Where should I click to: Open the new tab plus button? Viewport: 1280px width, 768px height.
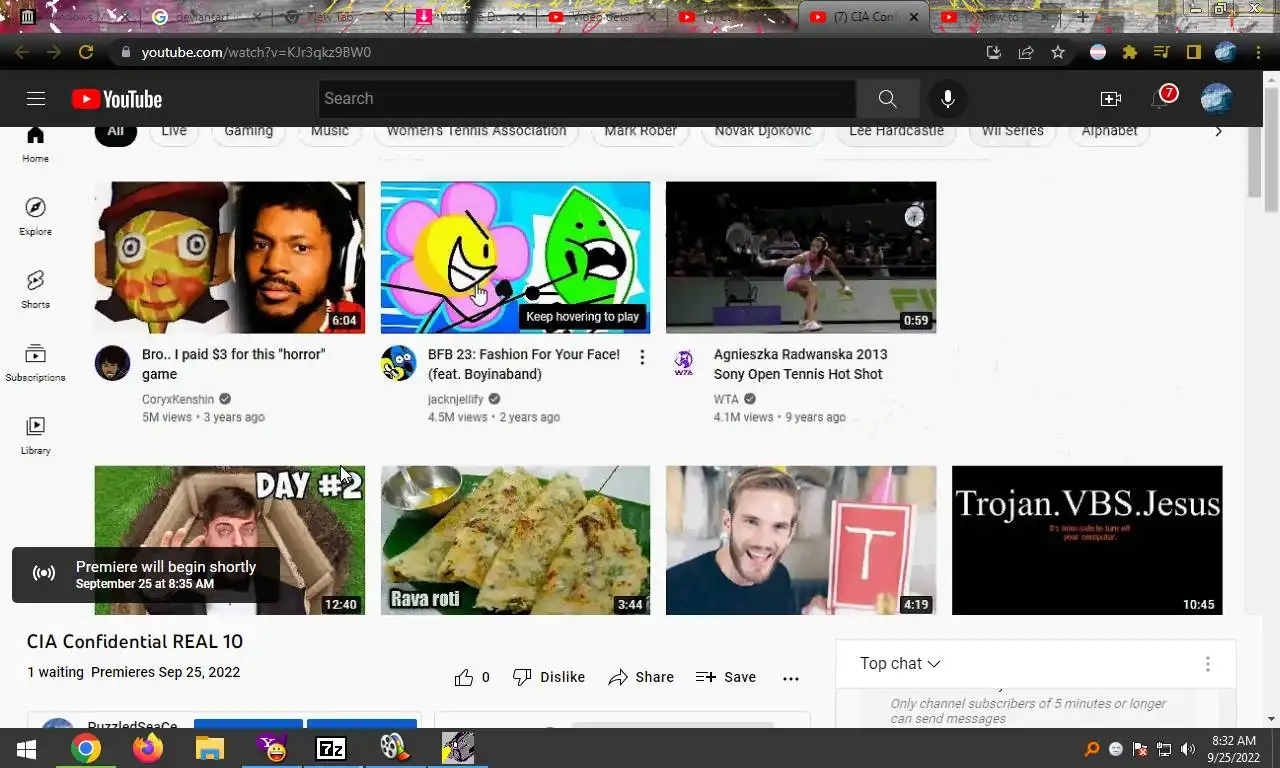(1082, 17)
